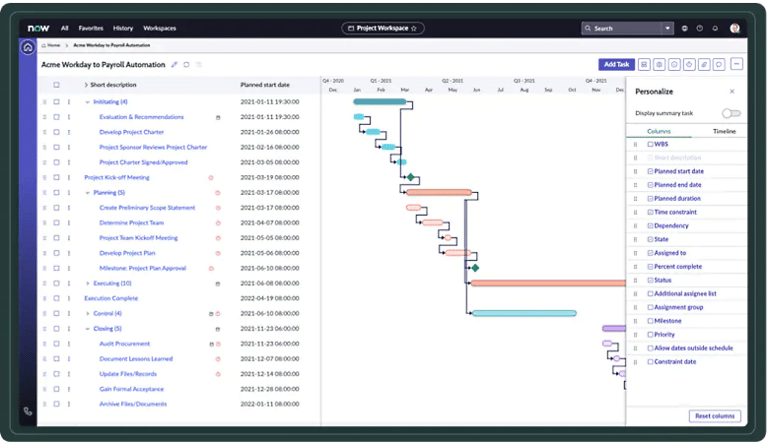
Task: Click the ServiceNow 'now' logo
Action: (38, 28)
